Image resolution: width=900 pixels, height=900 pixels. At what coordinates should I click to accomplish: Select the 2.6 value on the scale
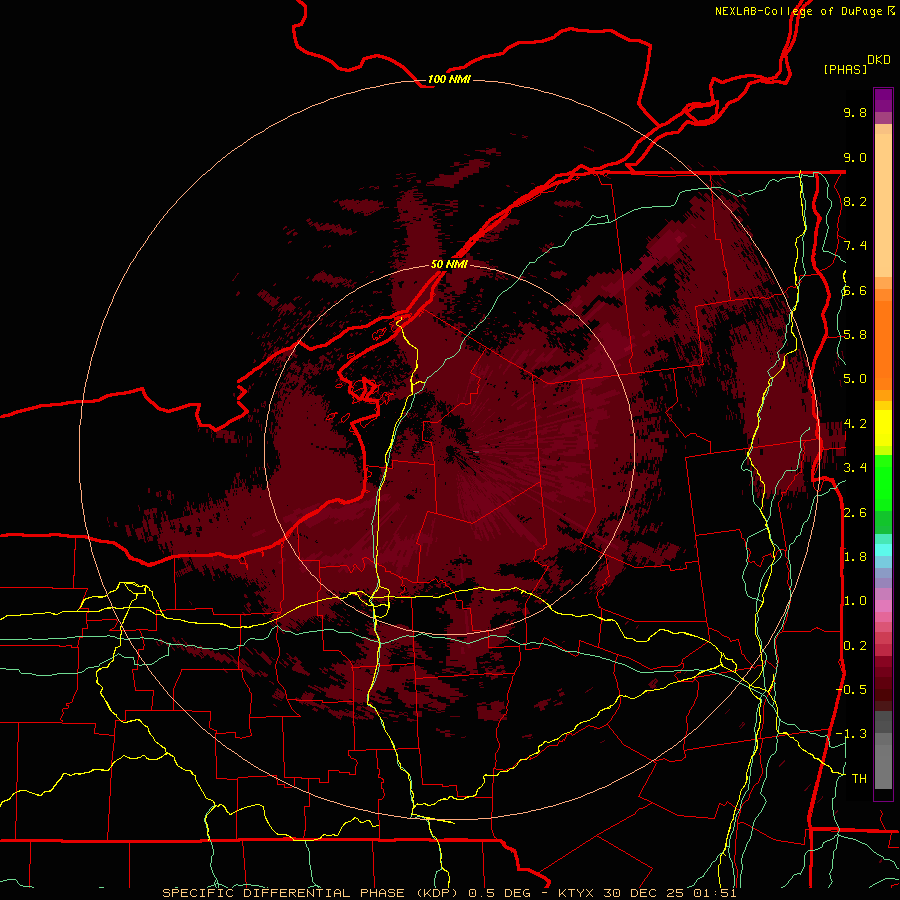click(x=855, y=512)
